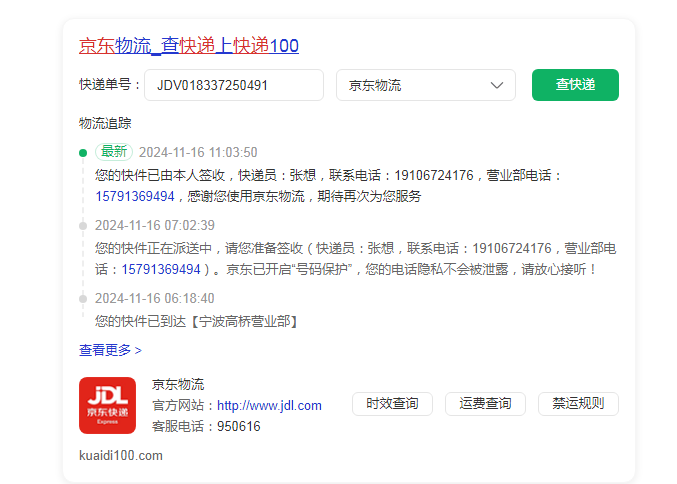Click the 运费查询 button
The height and width of the screenshot is (484, 677).
pos(485,404)
